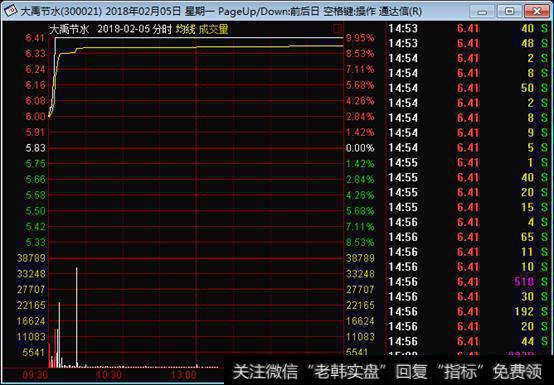Click the 6.00 price axis label
This screenshot has height=385, width=554.
click(36, 117)
